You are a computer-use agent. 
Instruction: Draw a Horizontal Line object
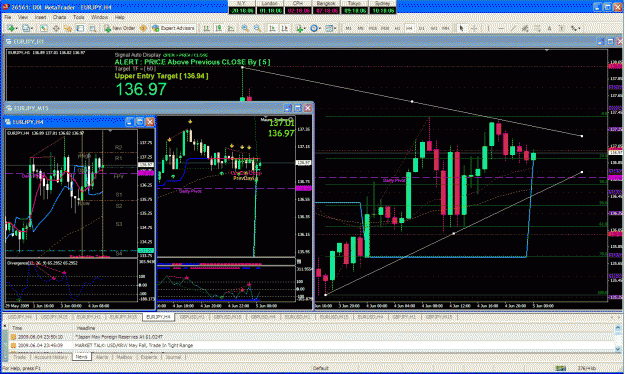coord(501,28)
